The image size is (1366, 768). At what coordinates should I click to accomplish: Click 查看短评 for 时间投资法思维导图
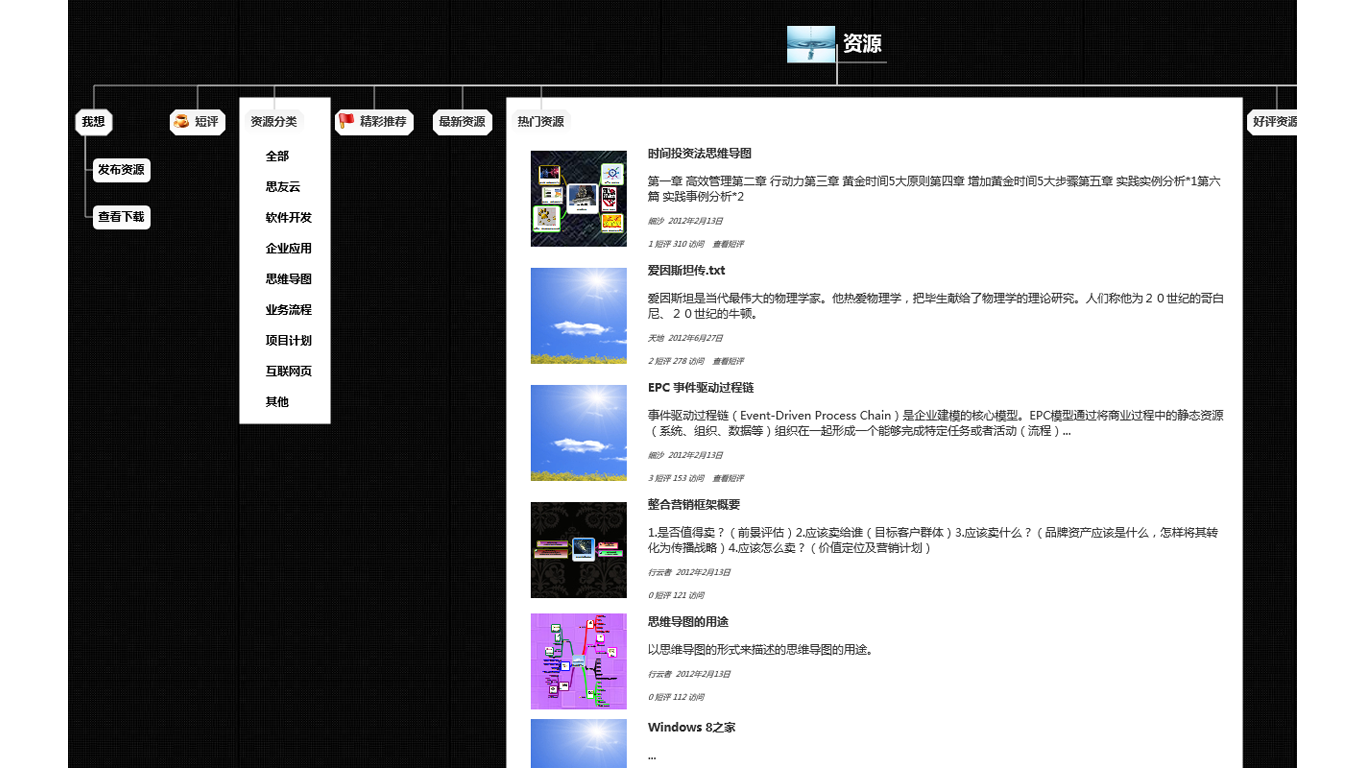click(728, 244)
